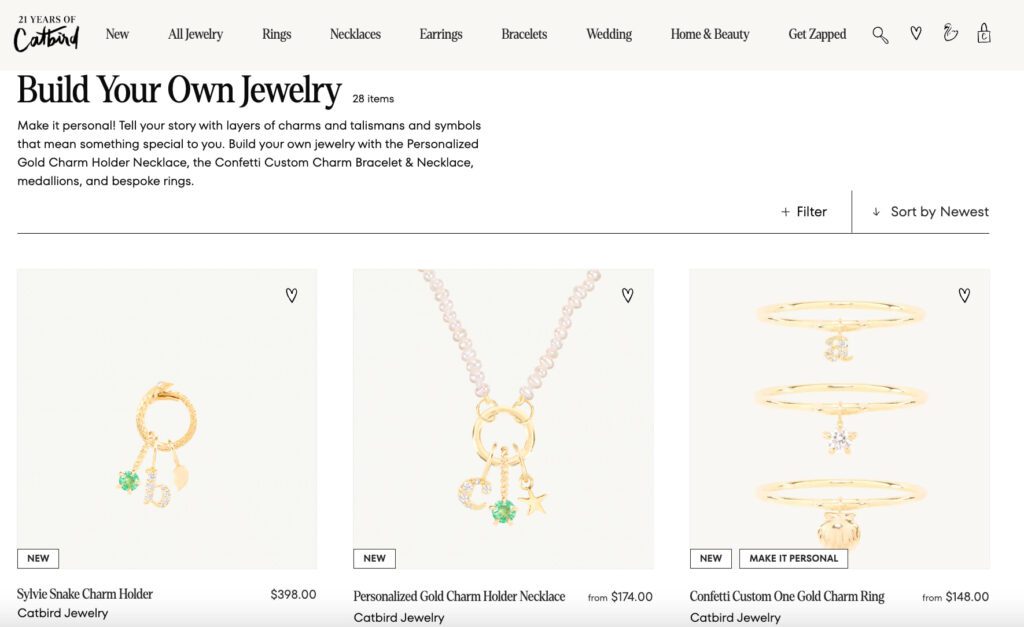The image size is (1024, 627).
Task: Click the Make It Personal badge
Action: 794,558
